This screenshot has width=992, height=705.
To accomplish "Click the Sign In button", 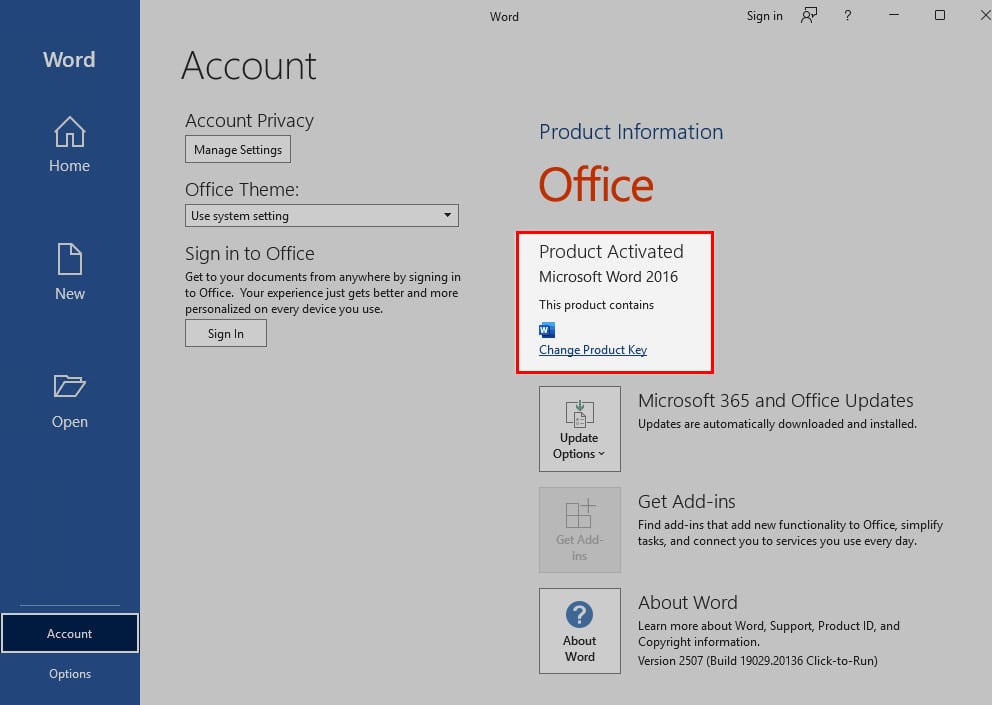I will point(226,333).
